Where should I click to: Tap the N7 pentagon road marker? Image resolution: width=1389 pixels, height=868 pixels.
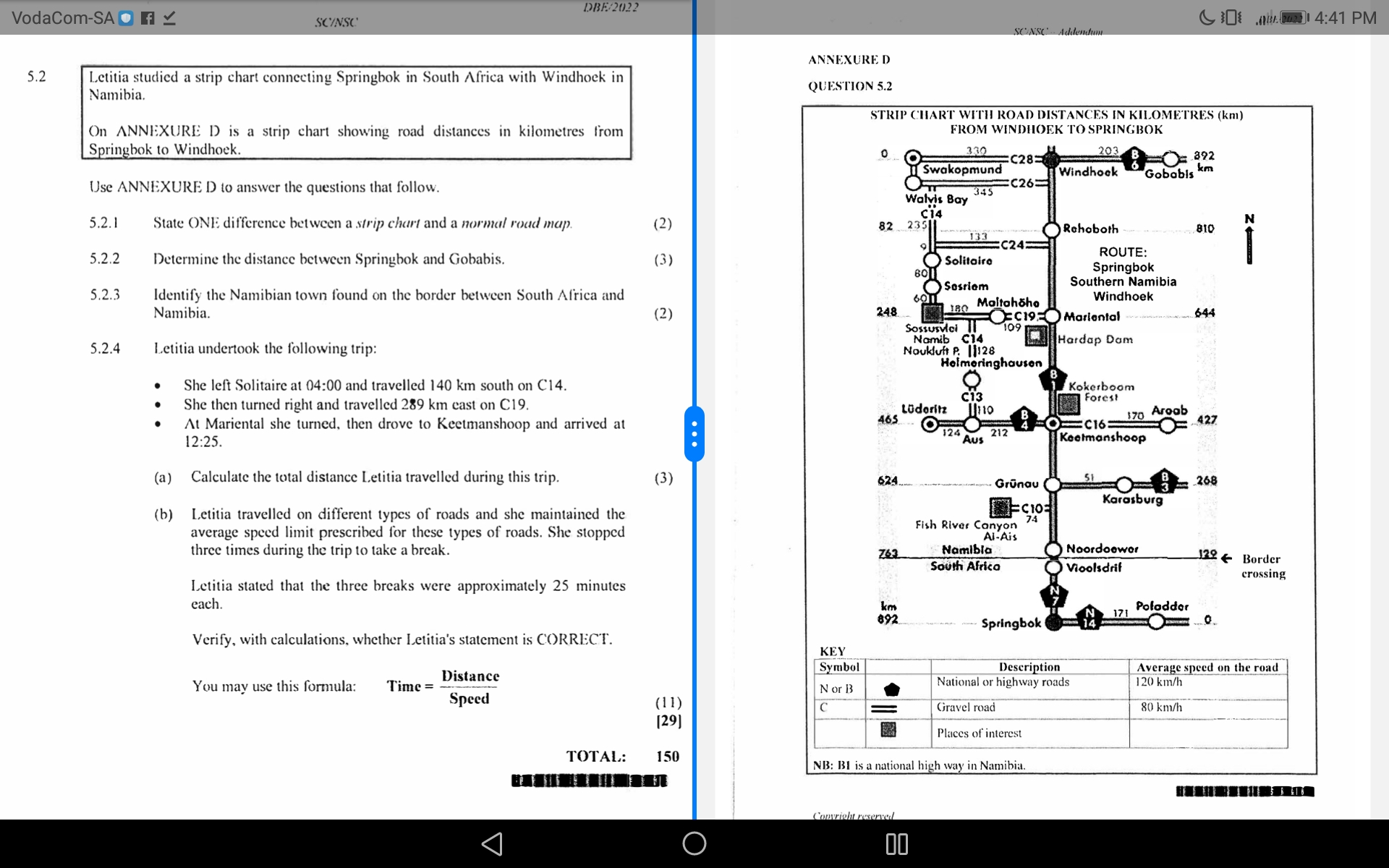pyautogui.click(x=1054, y=596)
